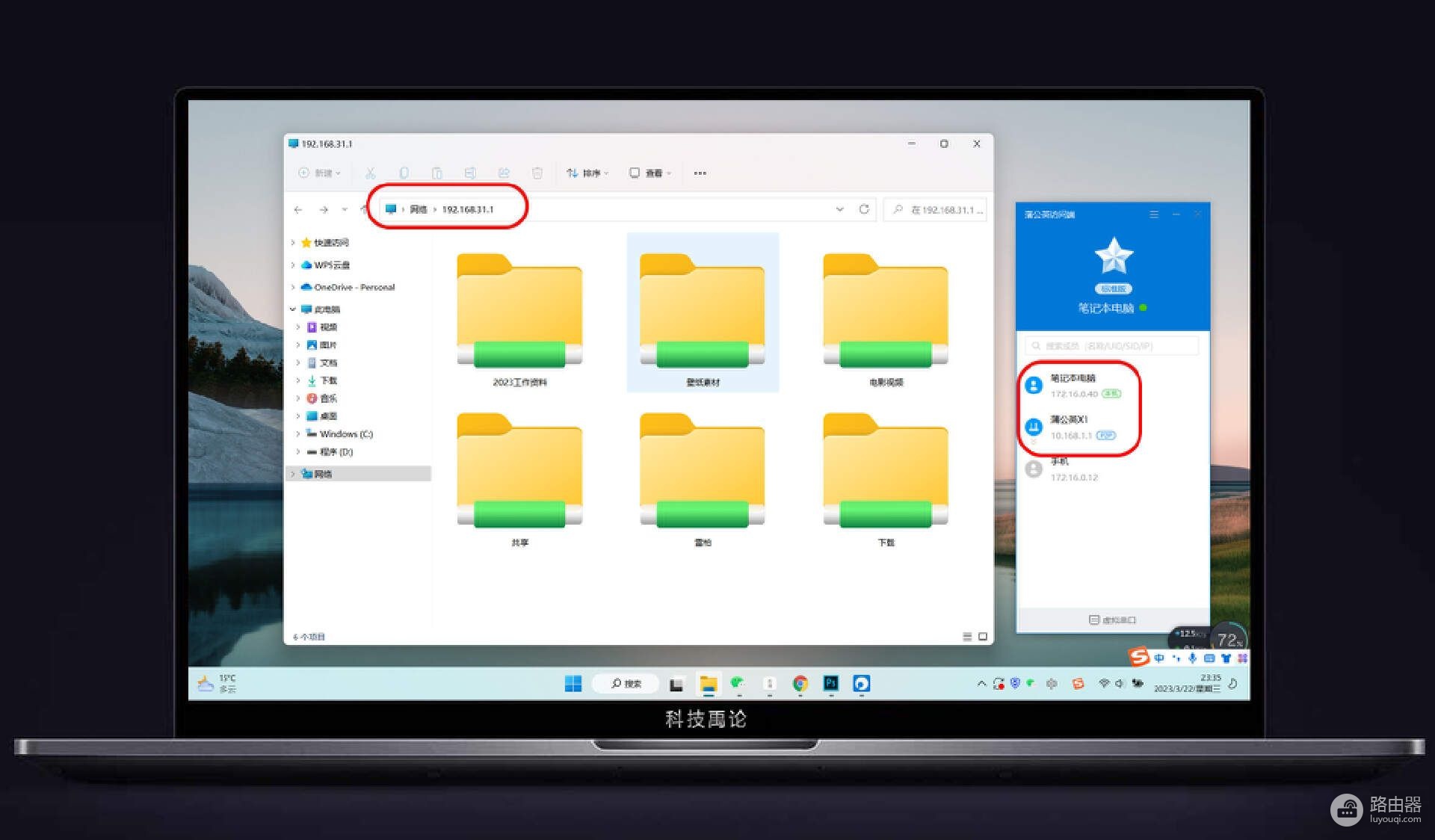Open the address bar history dropdown
The height and width of the screenshot is (840, 1435).
click(x=840, y=209)
